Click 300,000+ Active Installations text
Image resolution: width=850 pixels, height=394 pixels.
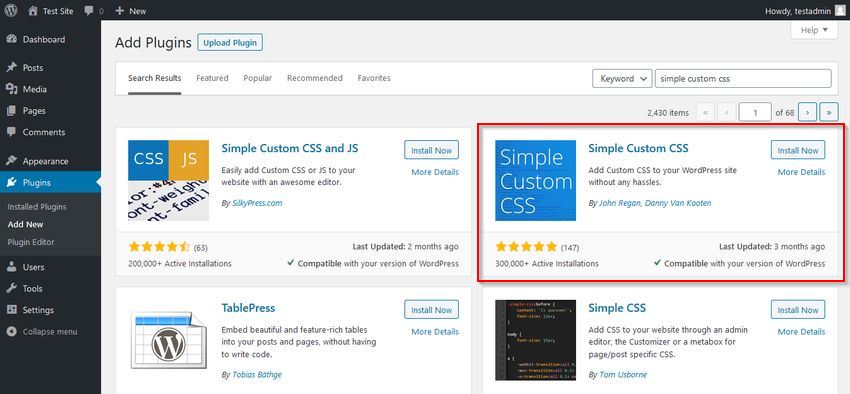(x=547, y=263)
